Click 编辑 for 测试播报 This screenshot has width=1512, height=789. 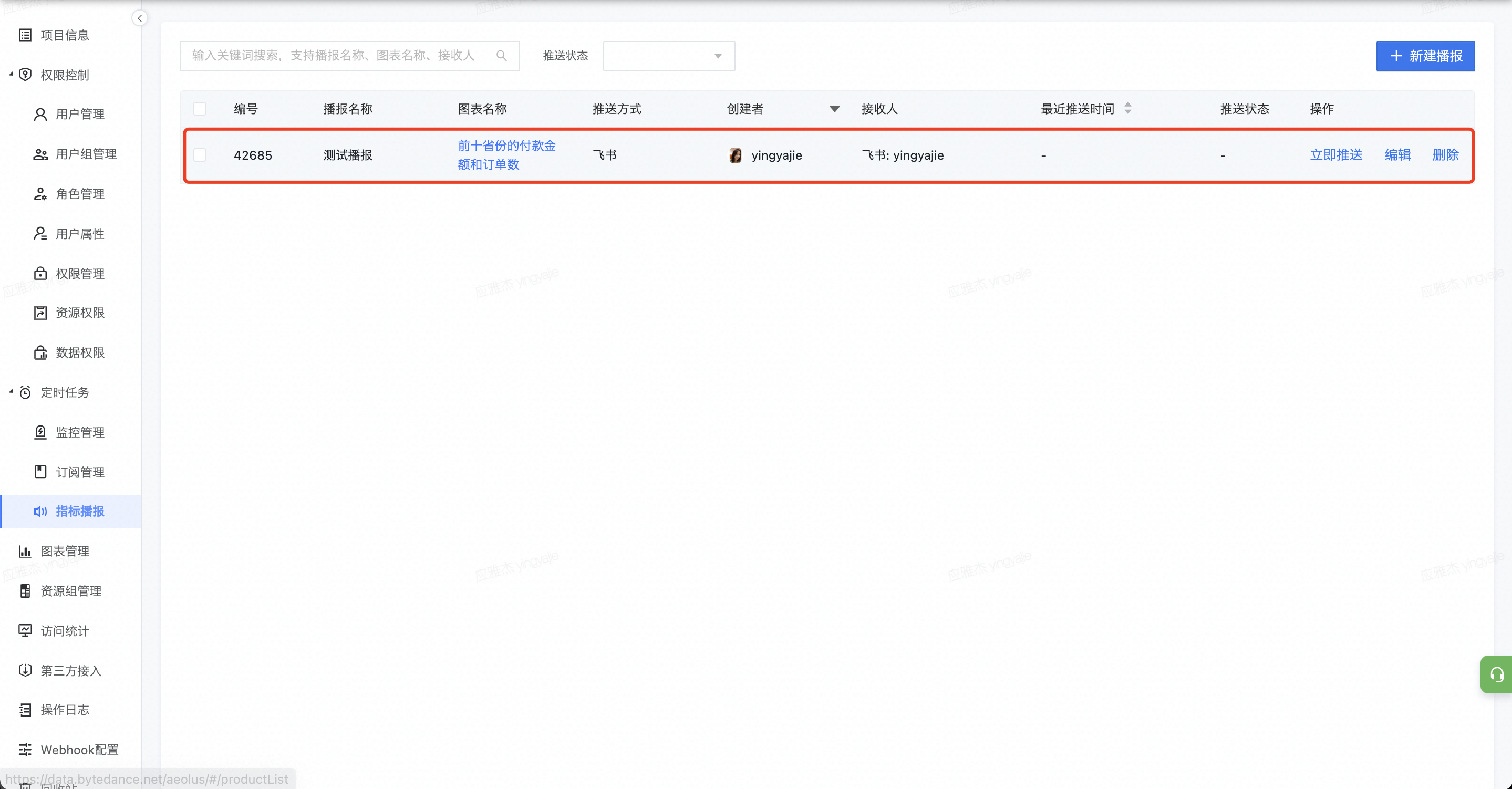[1397, 155]
